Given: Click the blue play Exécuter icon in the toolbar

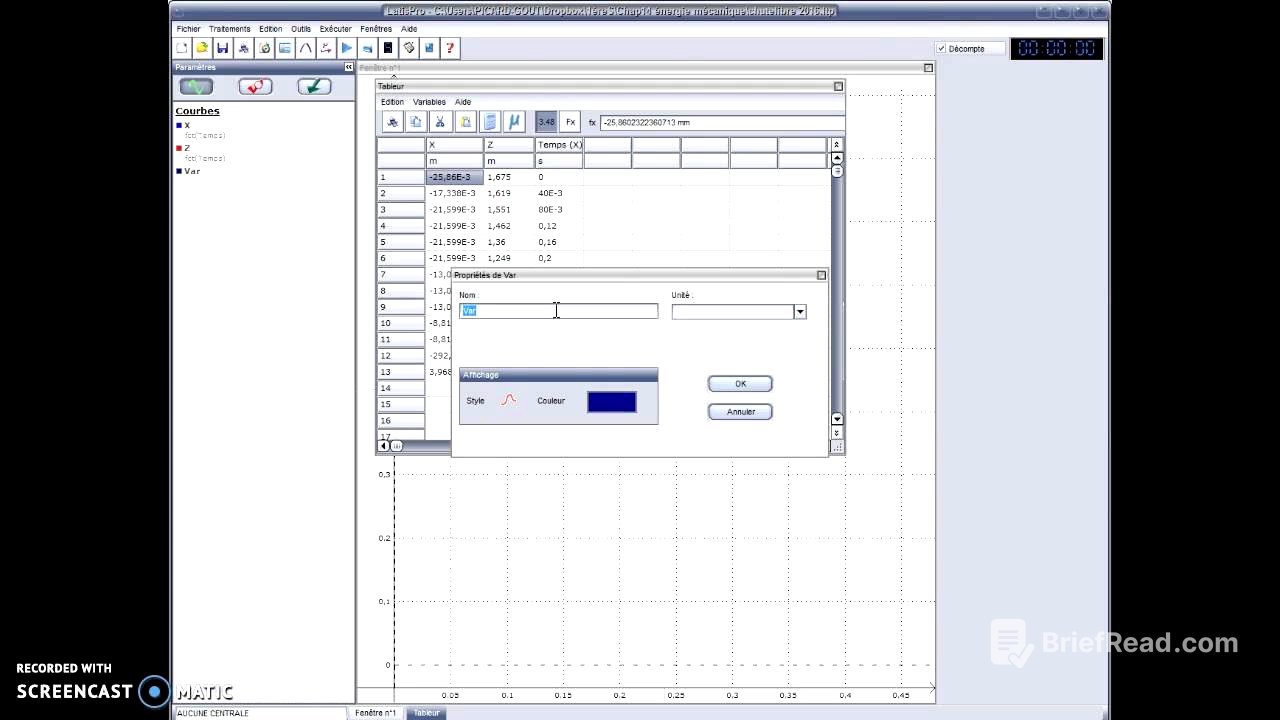Looking at the screenshot, I should point(346,48).
